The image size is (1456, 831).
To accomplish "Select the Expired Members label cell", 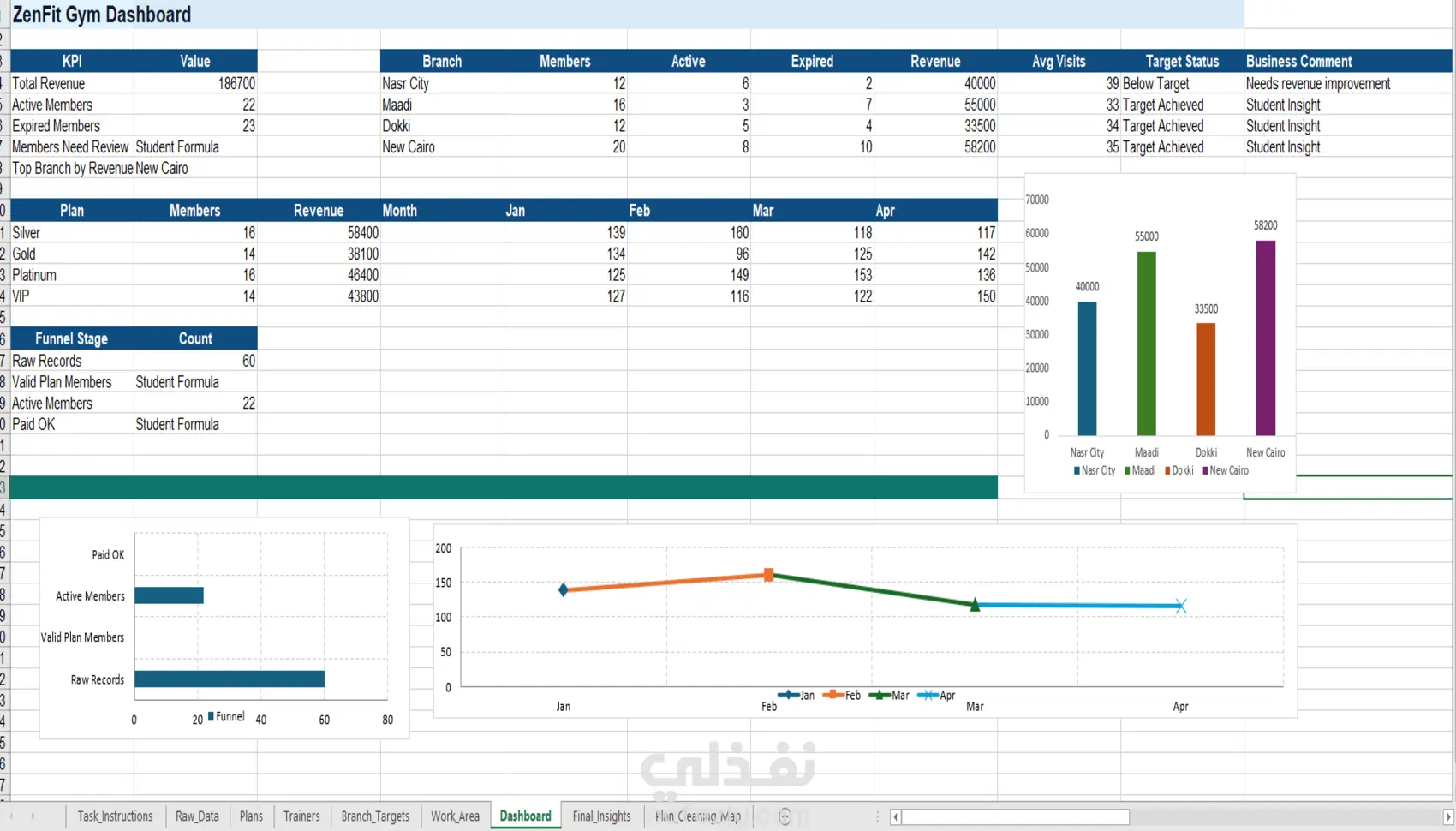I will [x=72, y=125].
